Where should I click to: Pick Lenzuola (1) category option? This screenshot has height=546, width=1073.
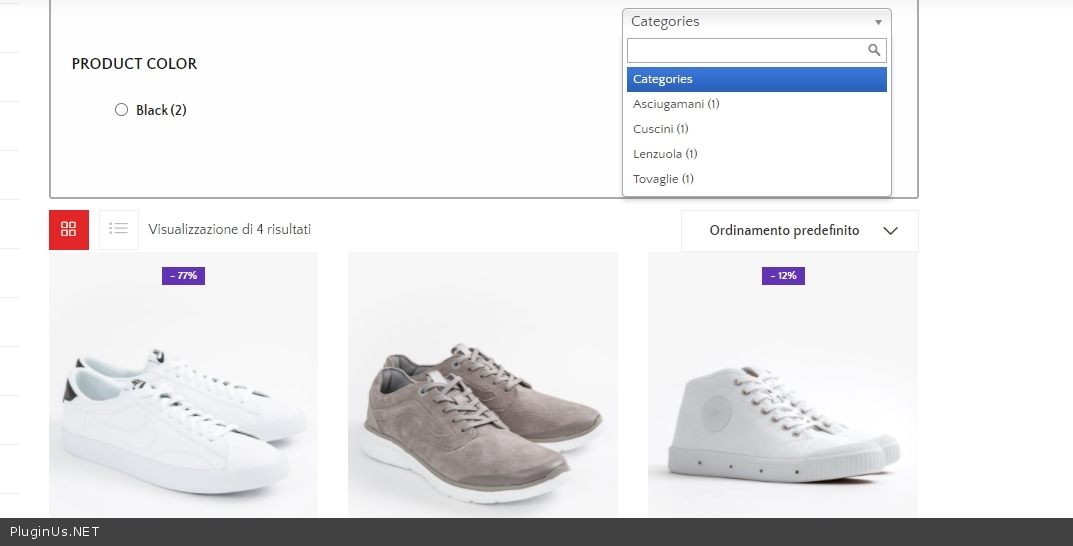[x=665, y=154]
